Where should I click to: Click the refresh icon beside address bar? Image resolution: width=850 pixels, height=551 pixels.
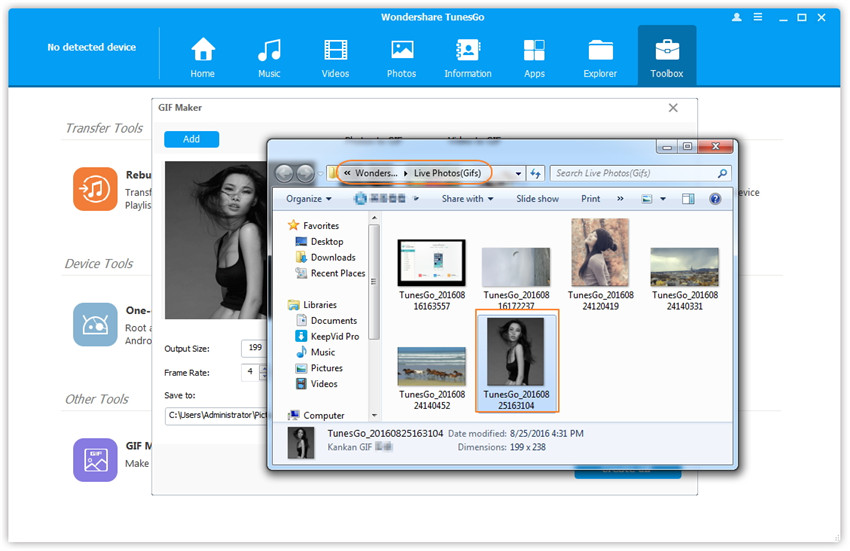[536, 174]
